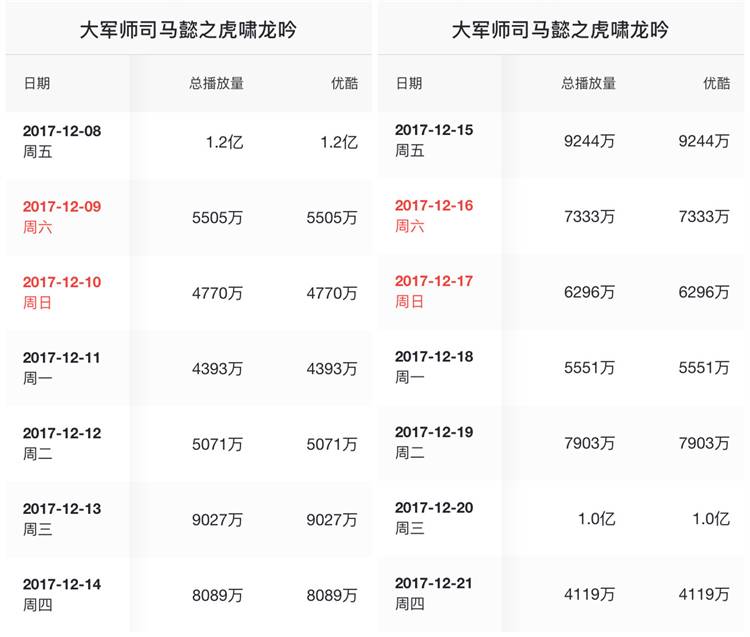This screenshot has width=750, height=637.
Task: Select the 优酷 column header in right table
Action: point(716,84)
